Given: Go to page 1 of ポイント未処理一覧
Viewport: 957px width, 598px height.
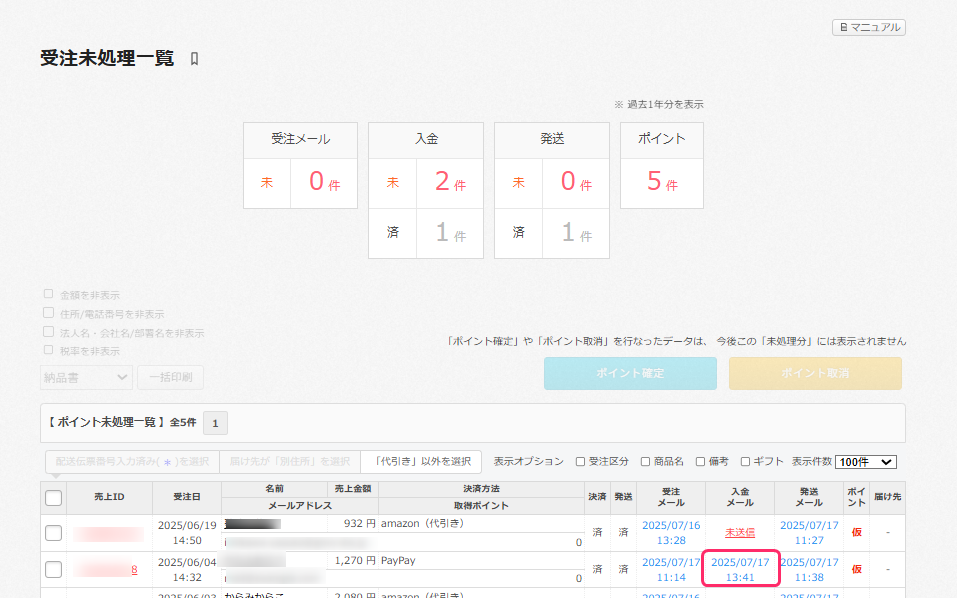Looking at the screenshot, I should [214, 423].
